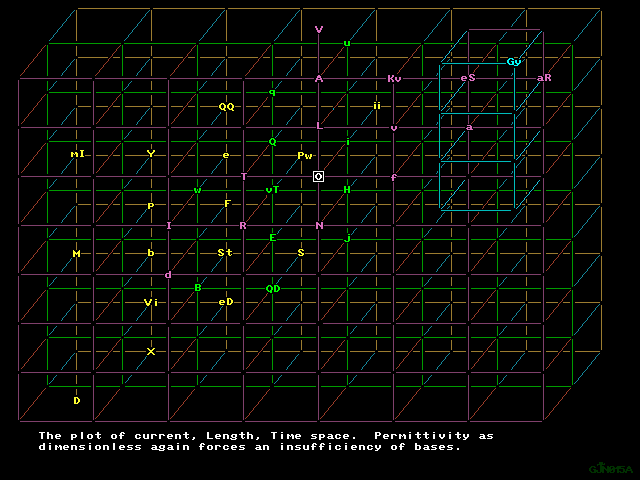Click the yellow M label
The height and width of the screenshot is (480, 640).
tap(76, 254)
